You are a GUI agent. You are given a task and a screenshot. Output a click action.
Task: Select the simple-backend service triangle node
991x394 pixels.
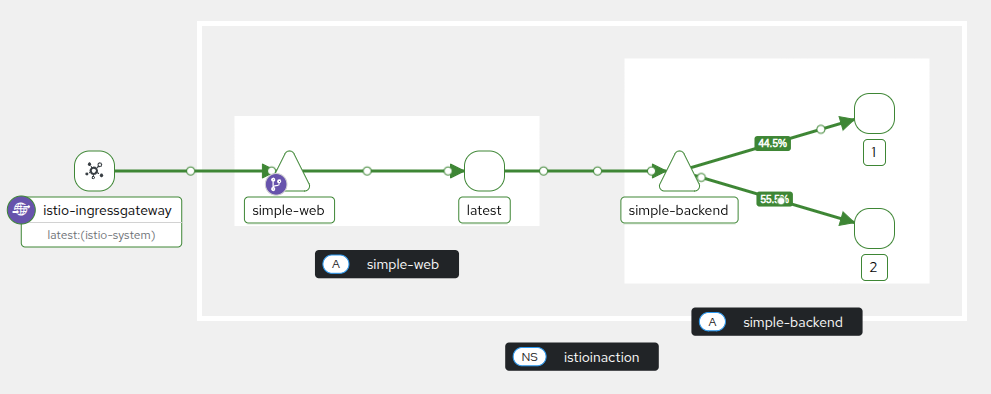(680, 171)
